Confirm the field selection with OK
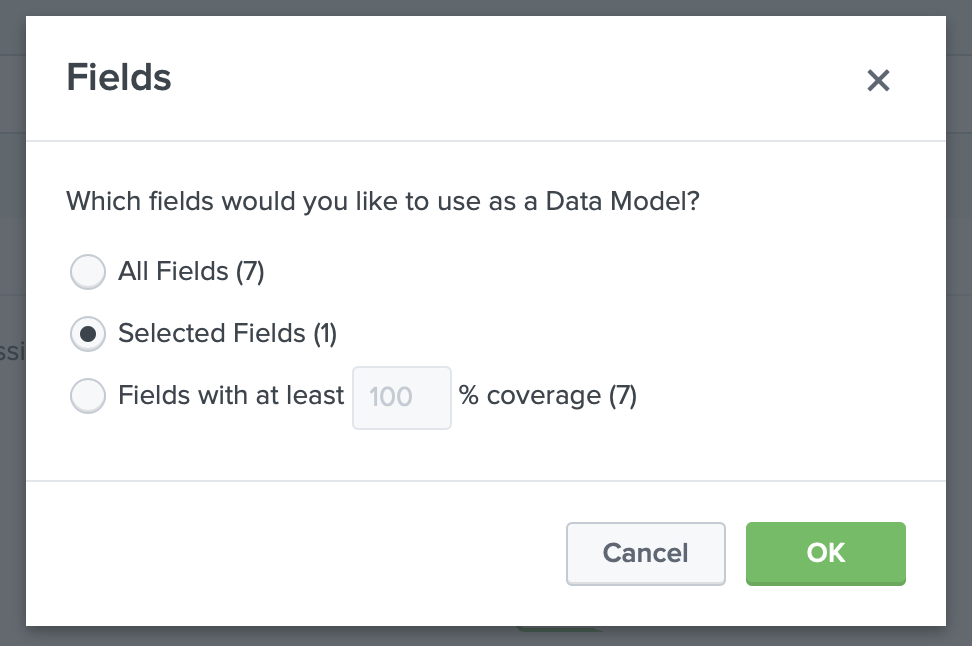The image size is (972, 646). [825, 553]
